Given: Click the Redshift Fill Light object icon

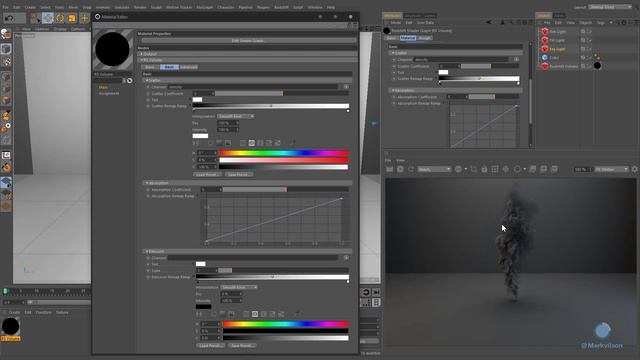Looking at the screenshot, I should 544,40.
